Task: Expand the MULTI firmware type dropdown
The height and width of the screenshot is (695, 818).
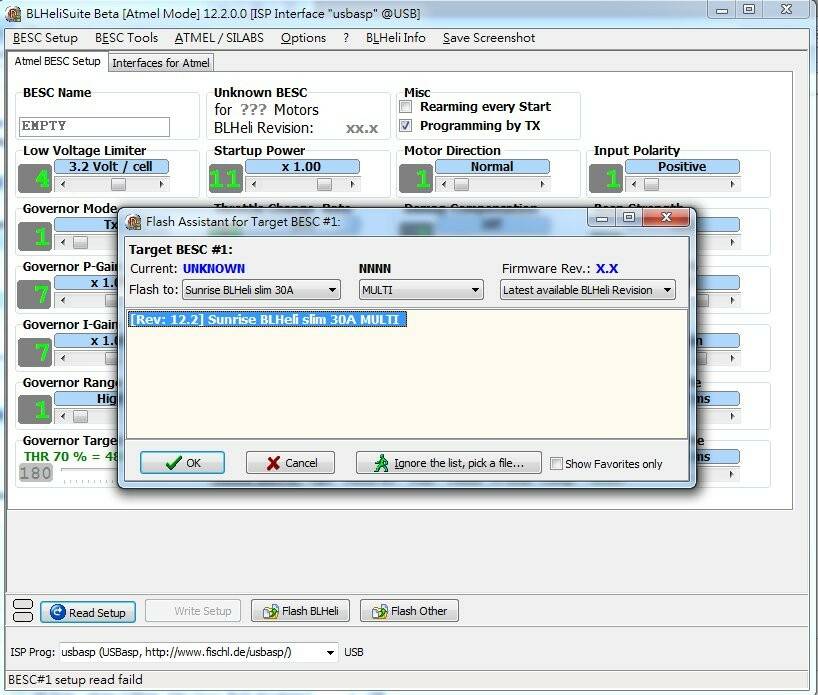Action: click(421, 290)
